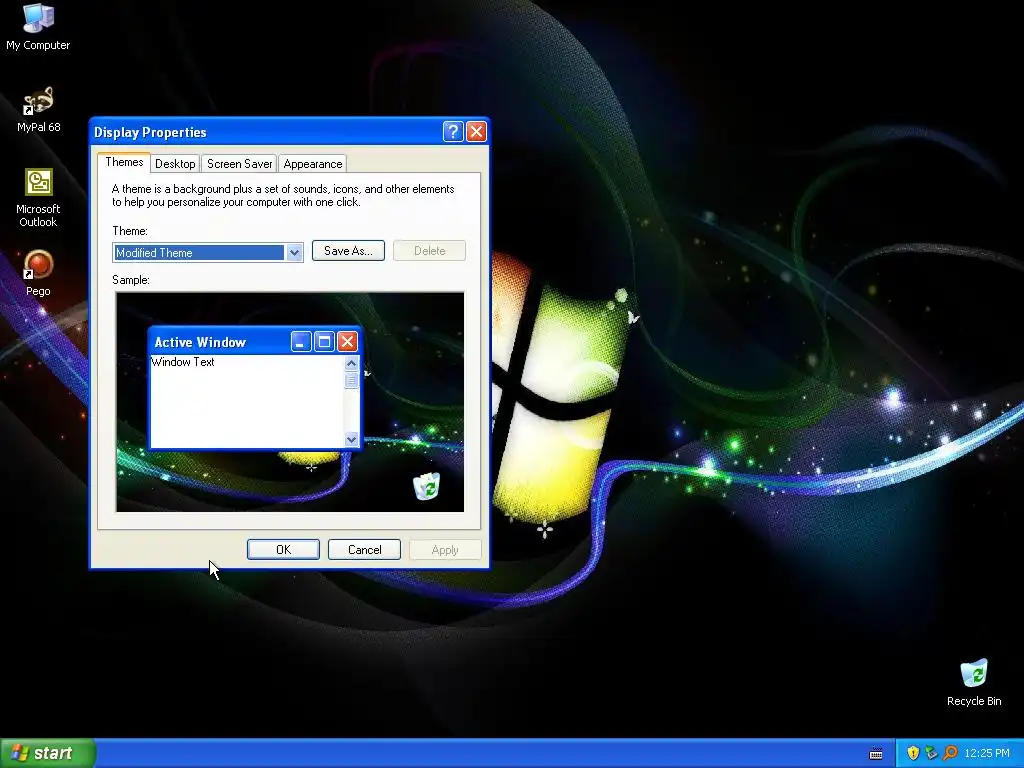Click the taskbar clock showing 12:25 PM
This screenshot has height=768, width=1024.
coord(987,753)
